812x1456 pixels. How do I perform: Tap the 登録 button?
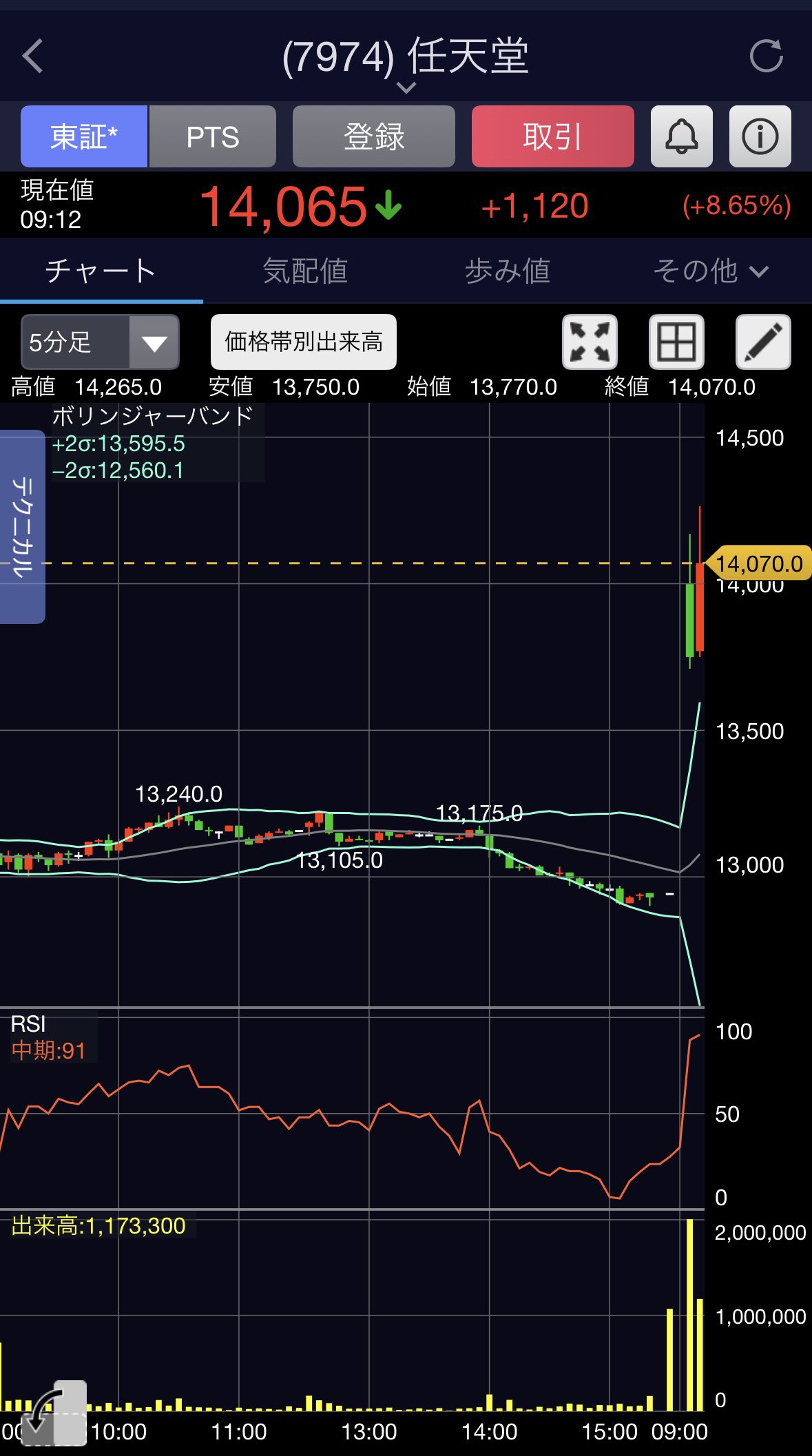[374, 136]
